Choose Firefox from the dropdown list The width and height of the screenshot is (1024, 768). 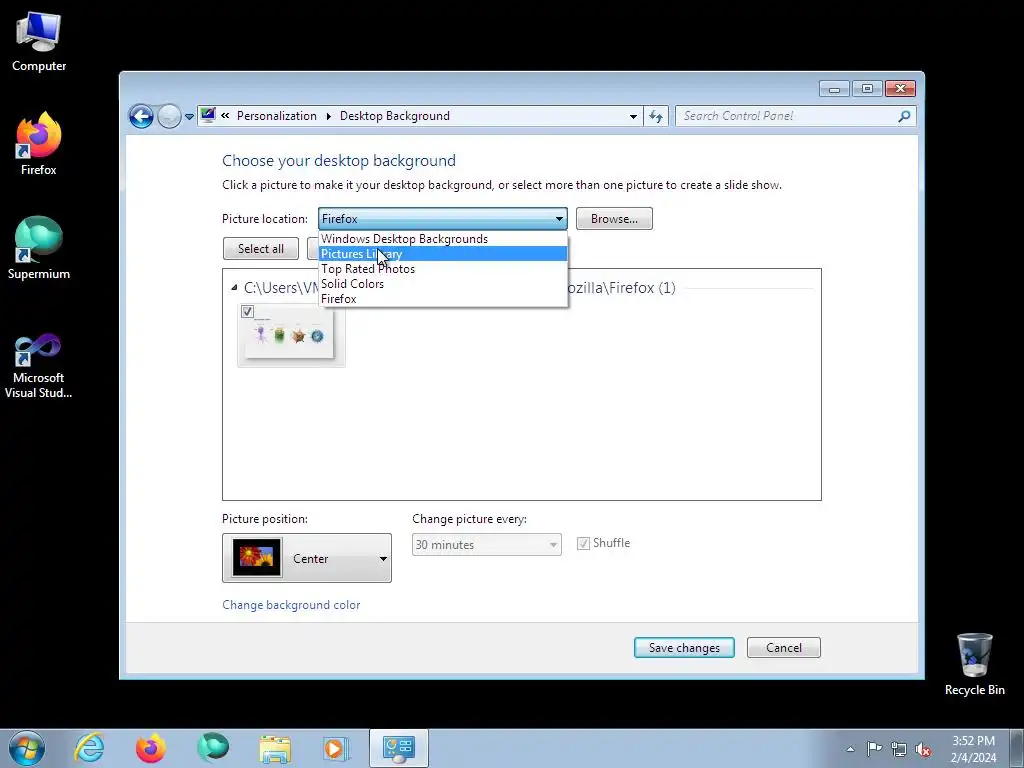coord(443,299)
